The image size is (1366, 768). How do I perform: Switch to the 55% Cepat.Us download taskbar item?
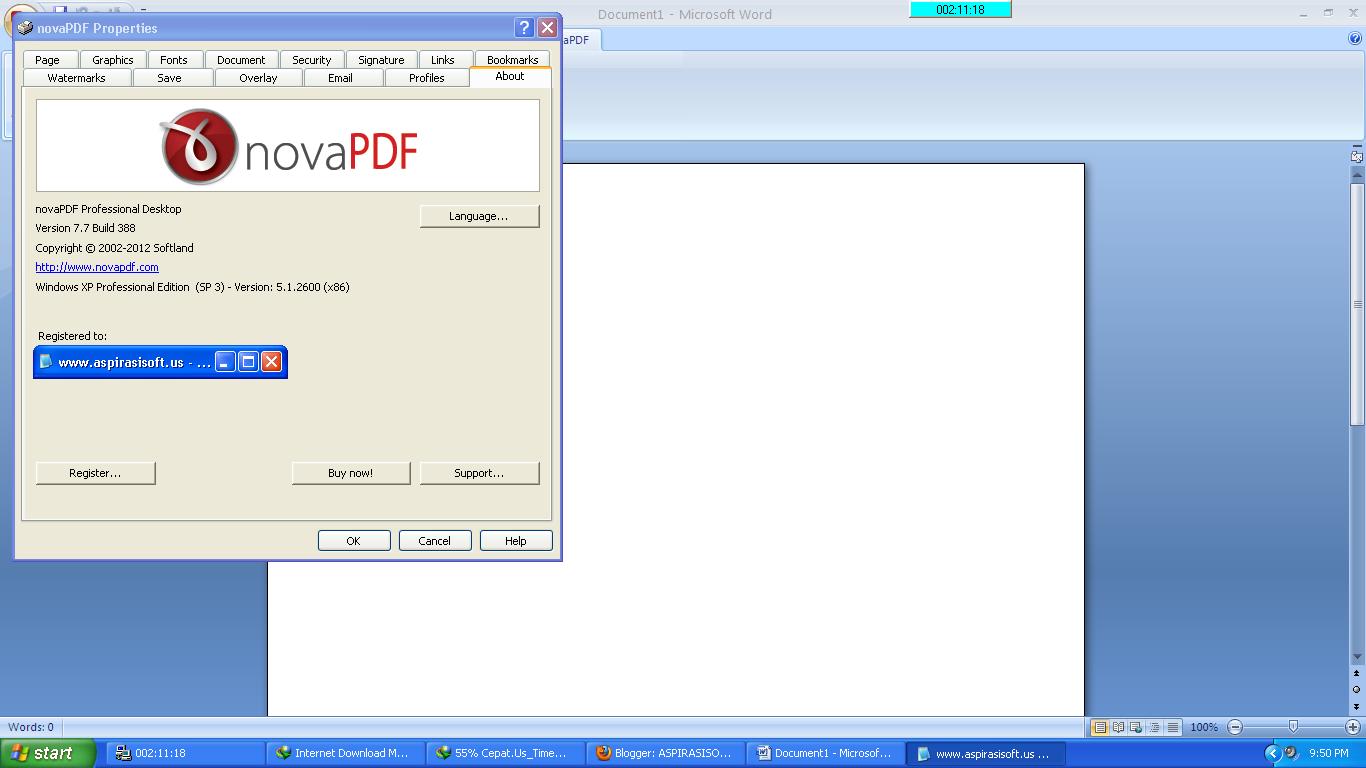click(504, 753)
